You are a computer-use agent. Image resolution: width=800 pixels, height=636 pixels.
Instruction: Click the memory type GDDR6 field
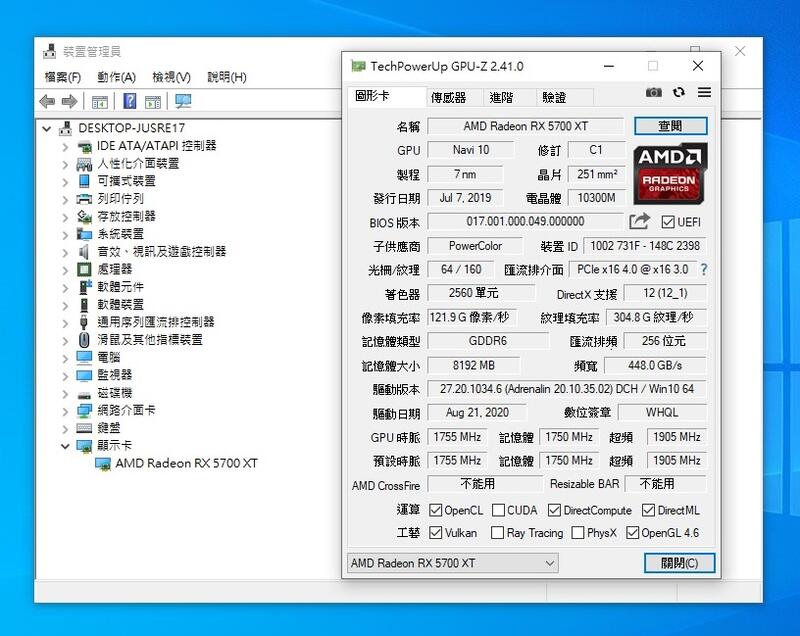(488, 341)
